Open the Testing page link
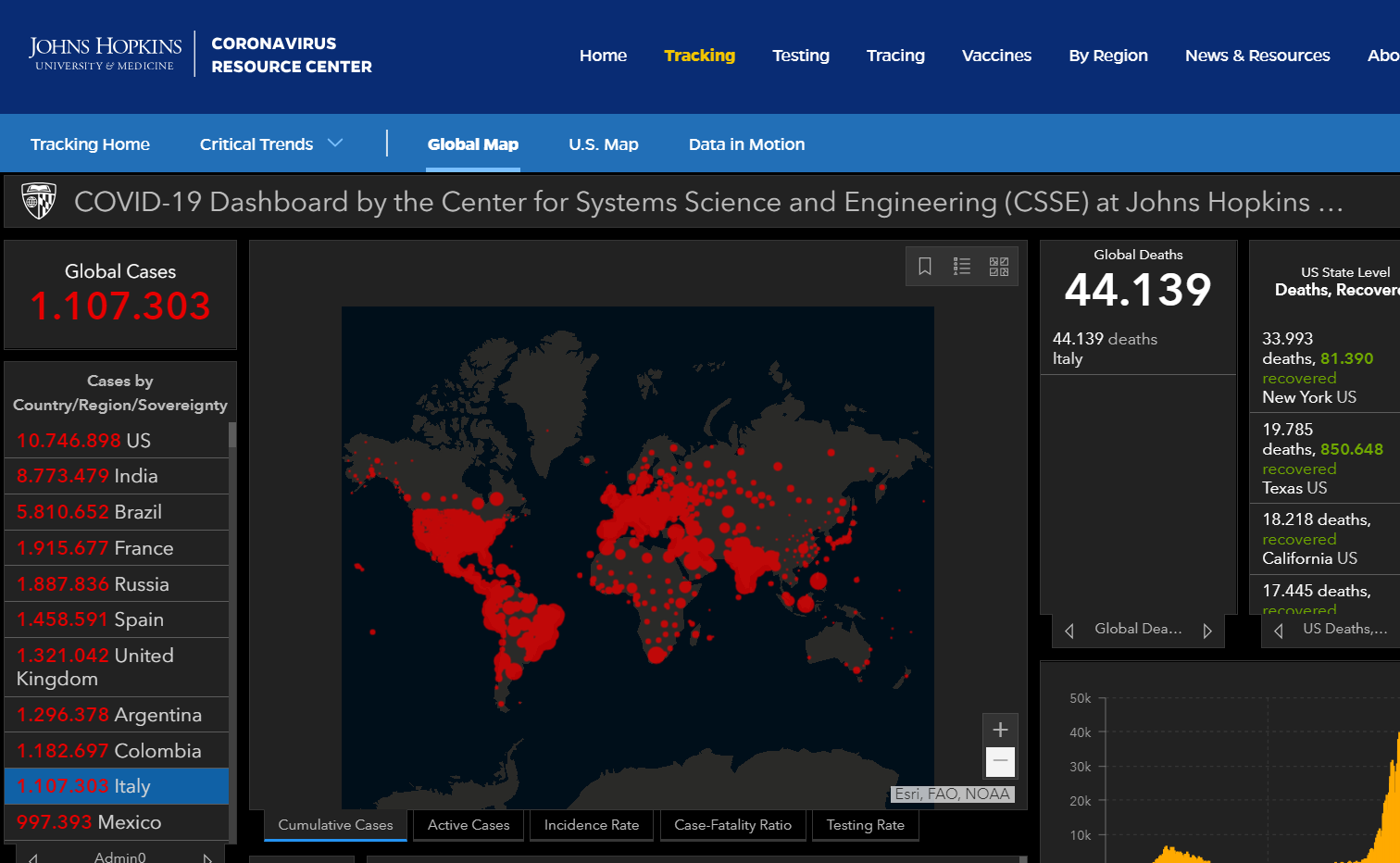The width and height of the screenshot is (1400, 863). point(801,56)
